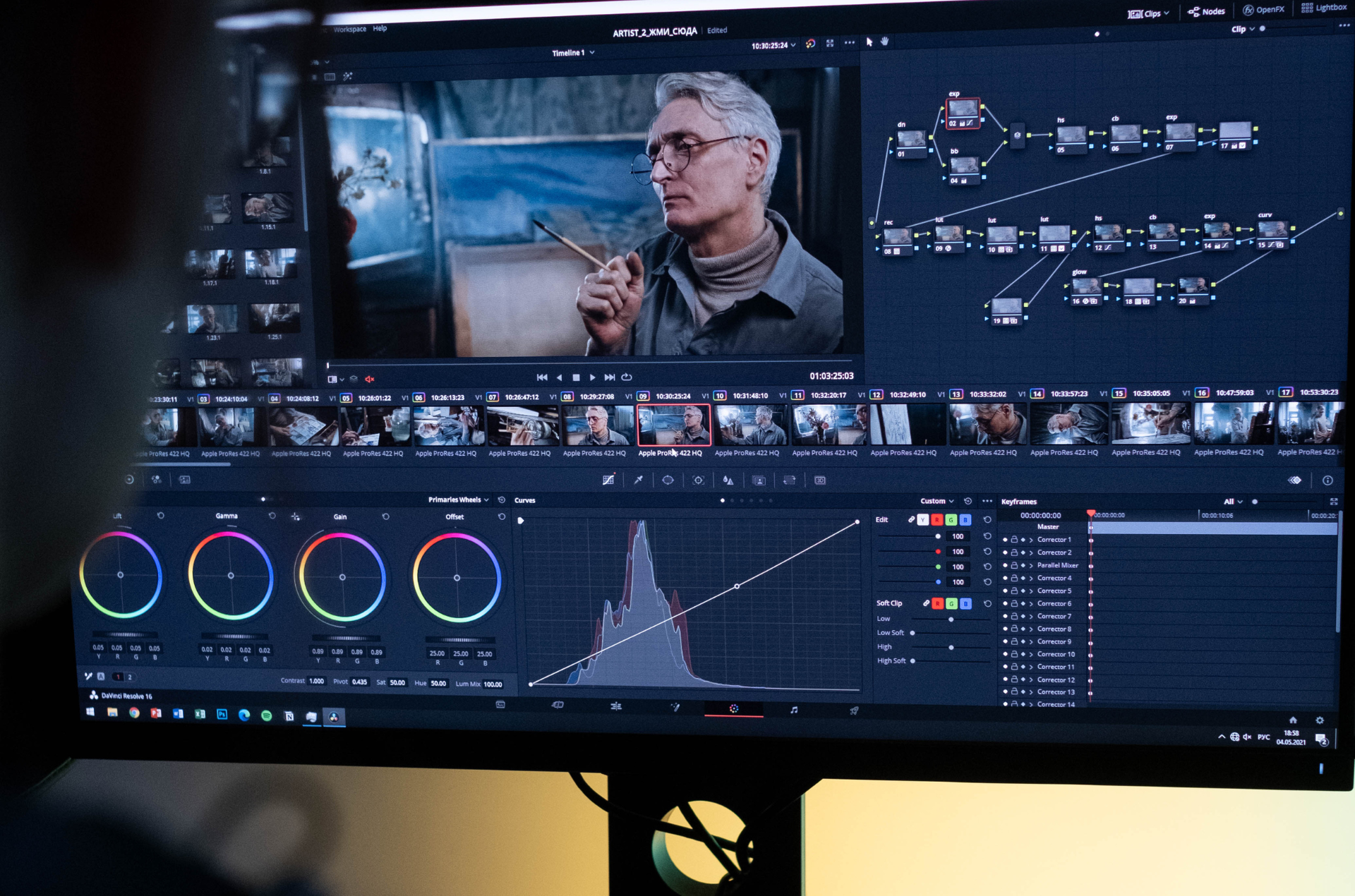Open the Primaries Wheels mode dropdown

click(459, 500)
